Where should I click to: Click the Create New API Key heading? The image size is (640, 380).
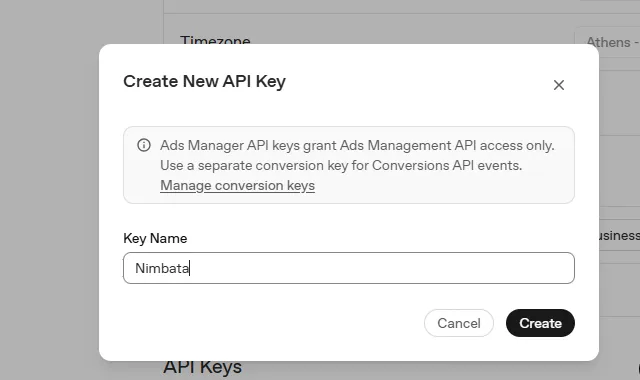(x=204, y=81)
